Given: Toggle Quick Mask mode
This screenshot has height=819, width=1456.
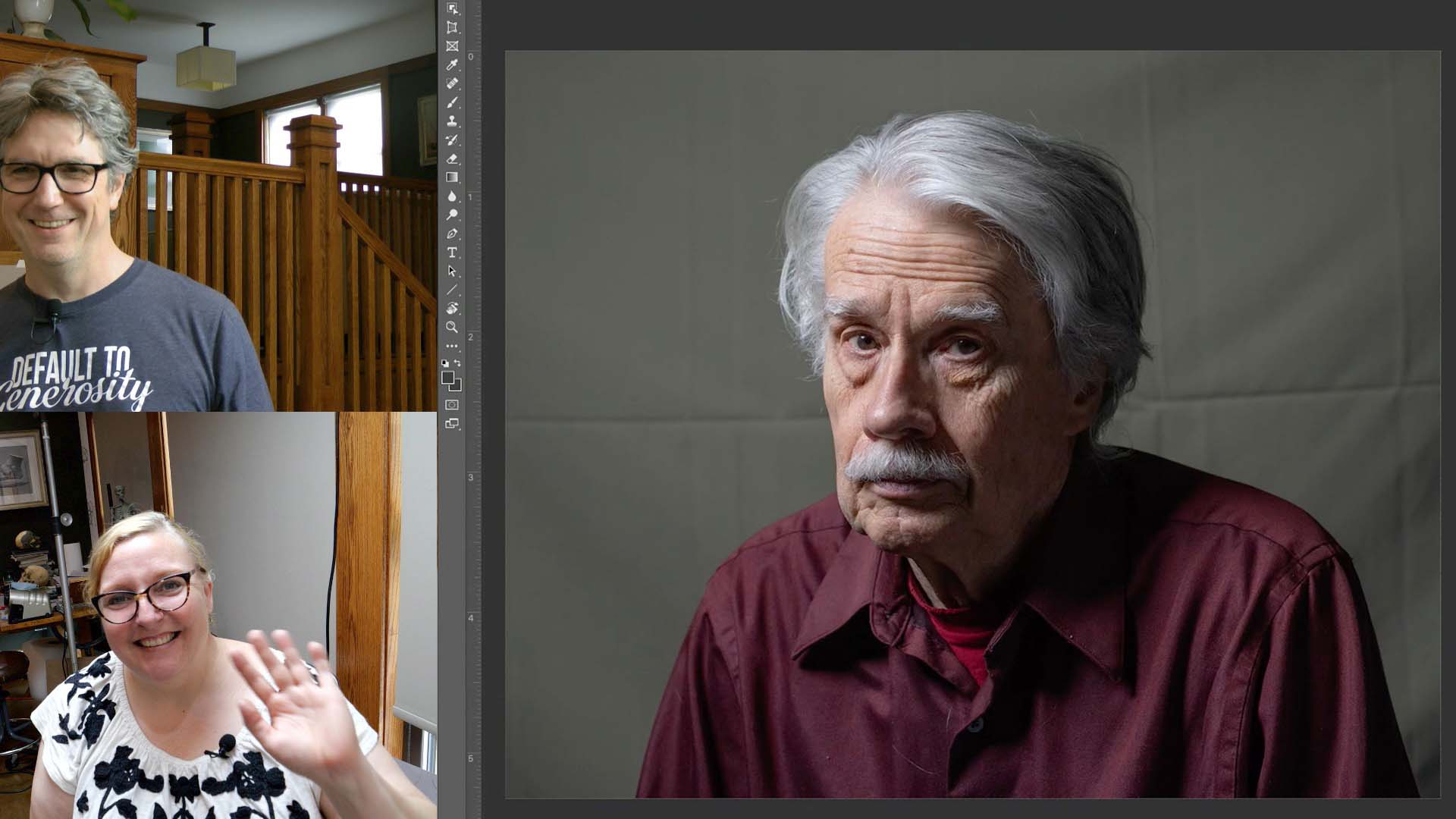Looking at the screenshot, I should point(452,405).
